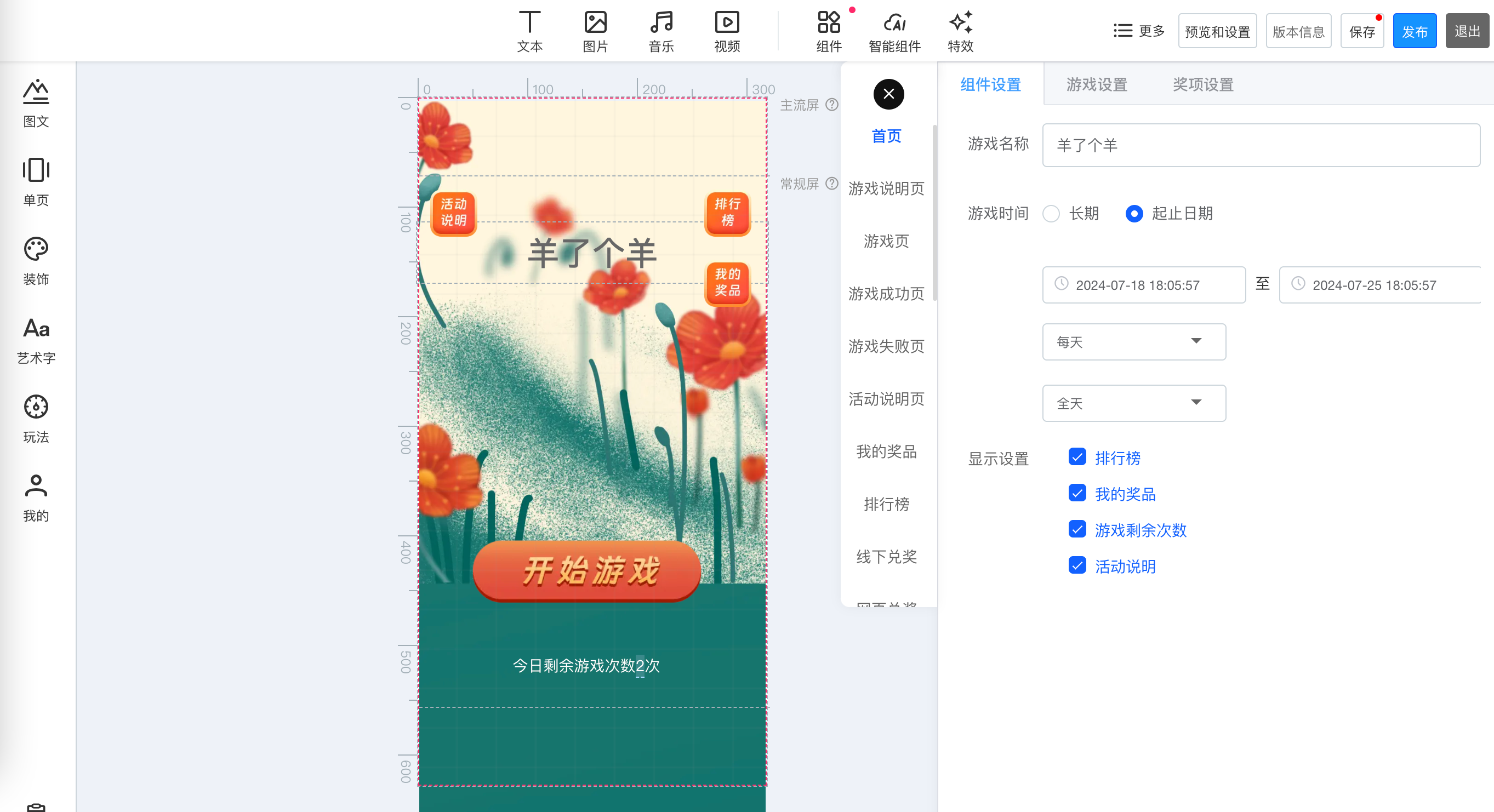
Task: Select 排行榜 in the page list
Action: (x=886, y=505)
